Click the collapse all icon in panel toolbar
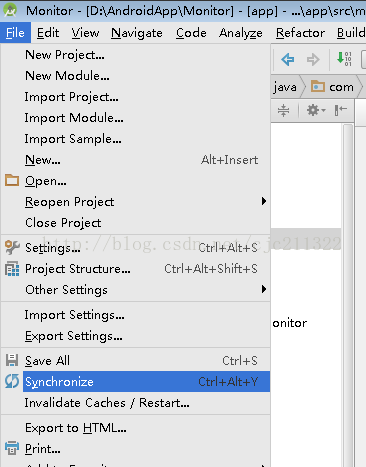The height and width of the screenshot is (467, 366). [283, 110]
